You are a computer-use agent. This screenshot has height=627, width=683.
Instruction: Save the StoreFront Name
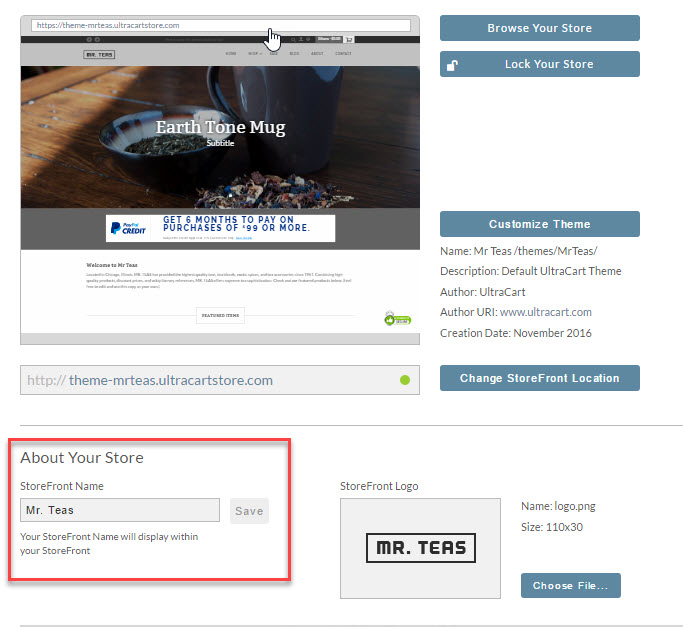(249, 511)
